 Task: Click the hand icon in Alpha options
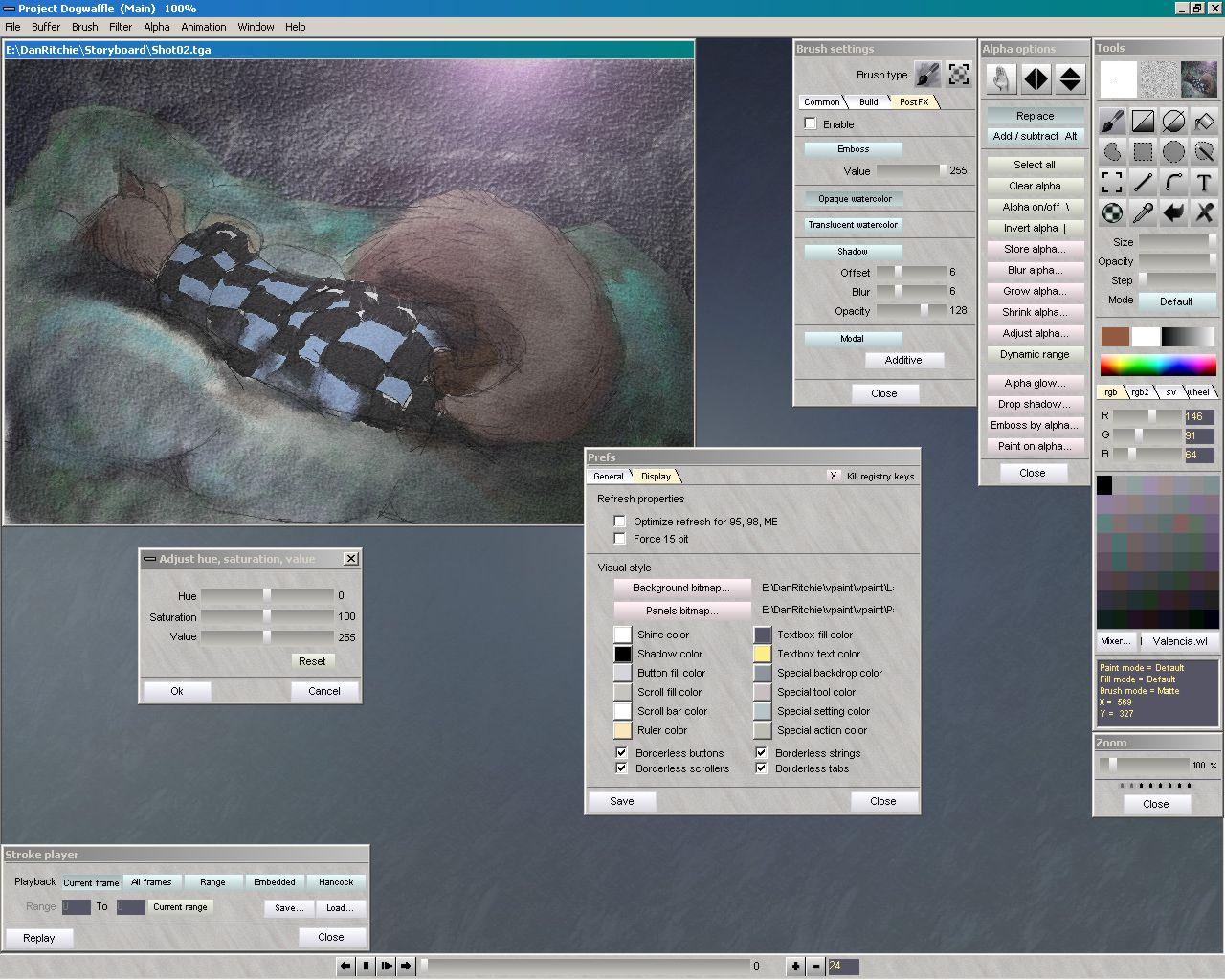point(1001,78)
